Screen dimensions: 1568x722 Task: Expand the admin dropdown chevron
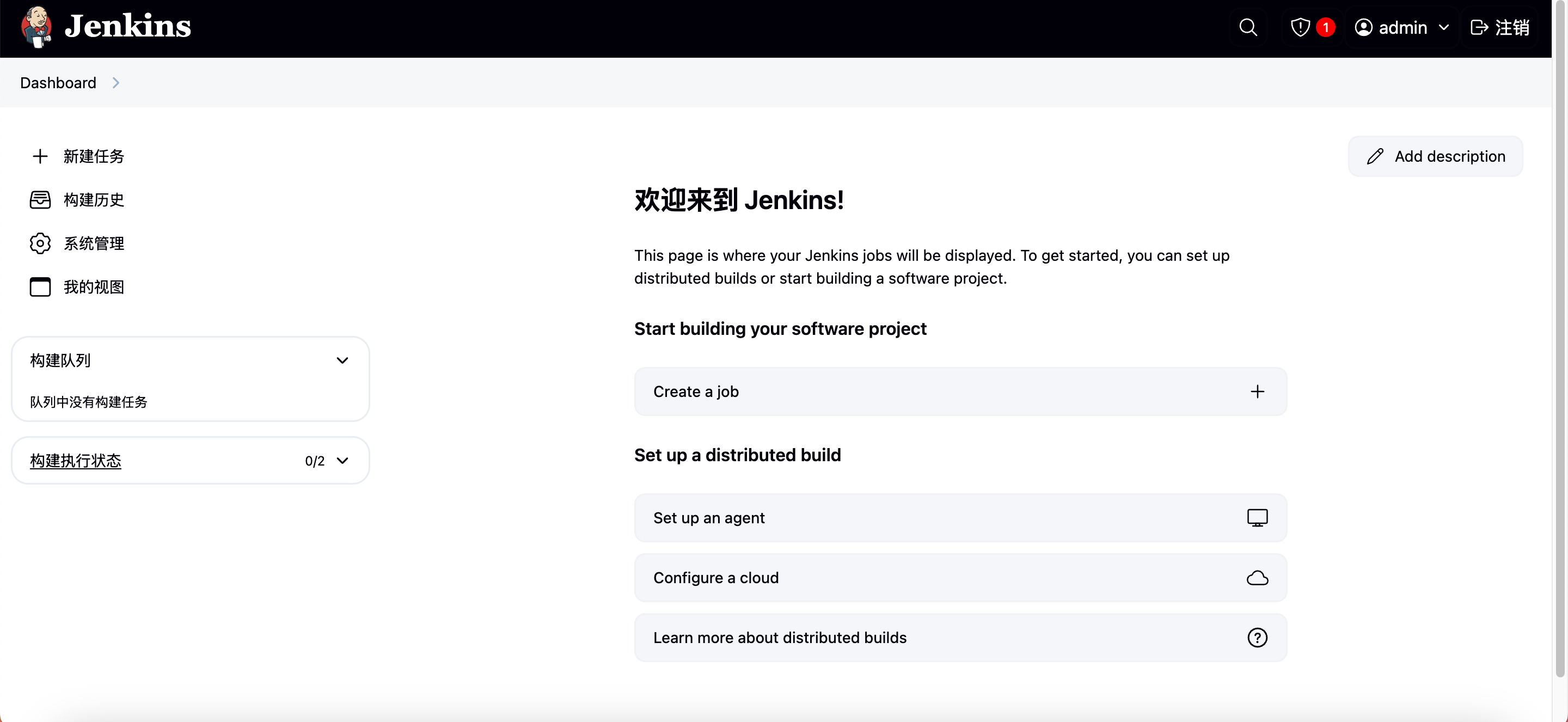point(1444,27)
